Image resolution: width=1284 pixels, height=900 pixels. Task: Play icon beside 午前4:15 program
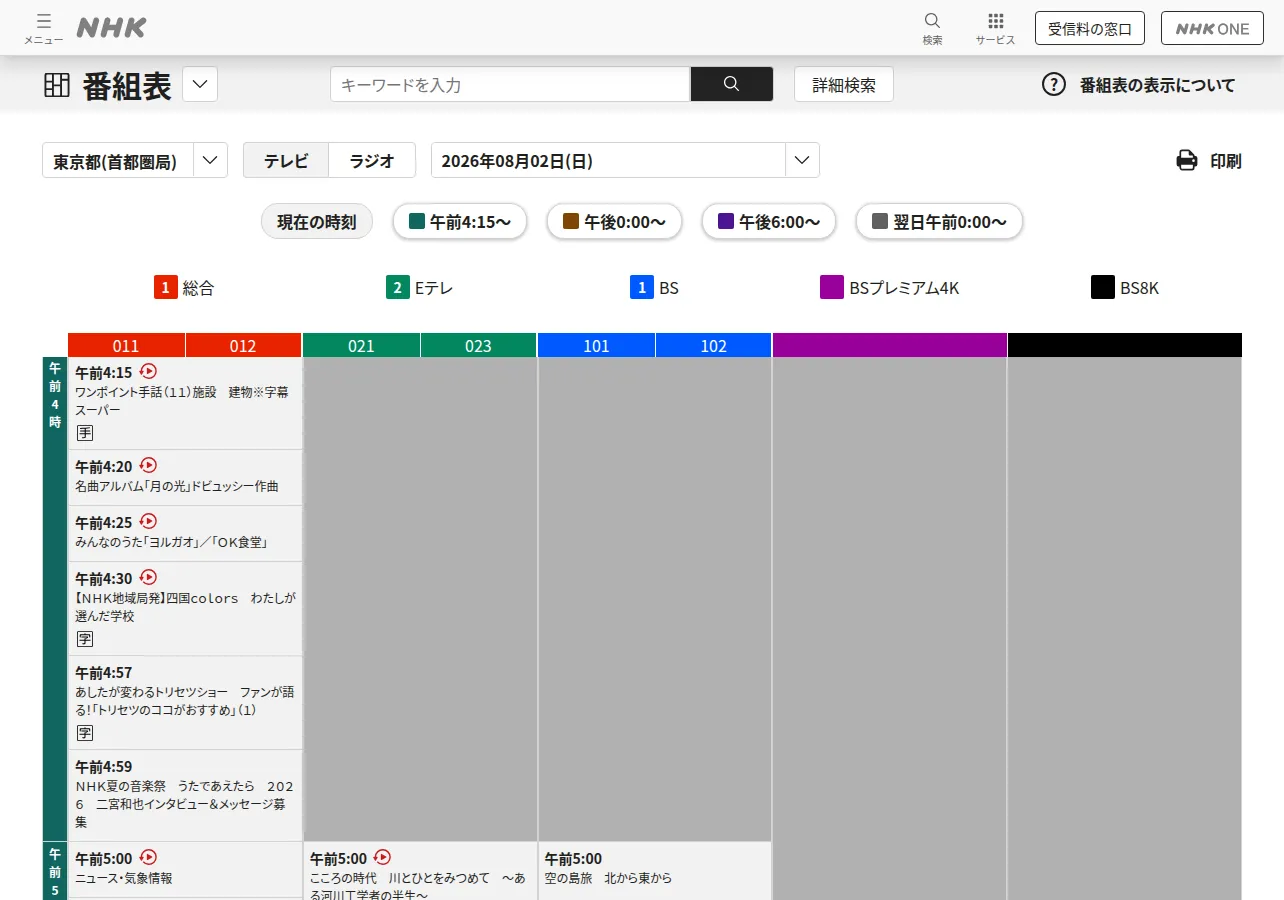pos(148,371)
